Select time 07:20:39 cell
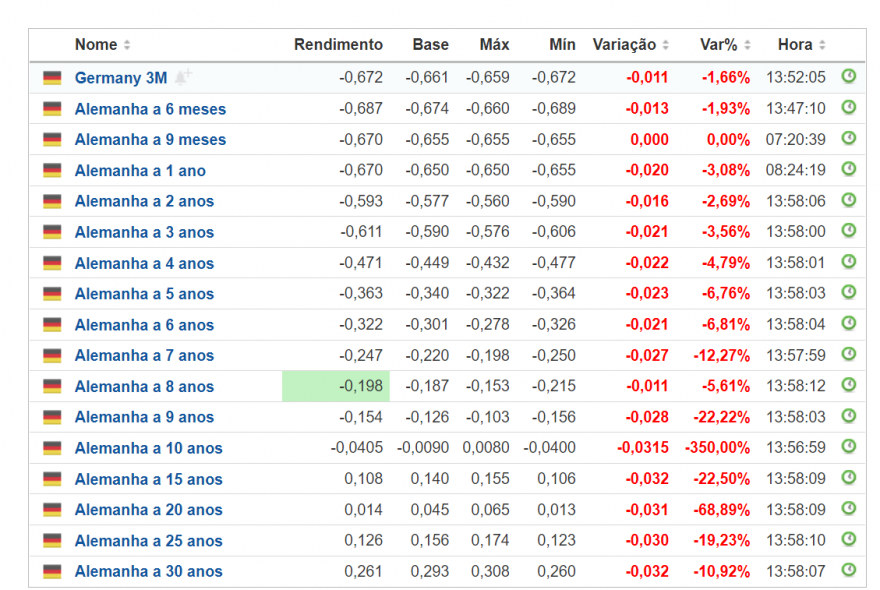The image size is (880, 590). tap(795, 139)
